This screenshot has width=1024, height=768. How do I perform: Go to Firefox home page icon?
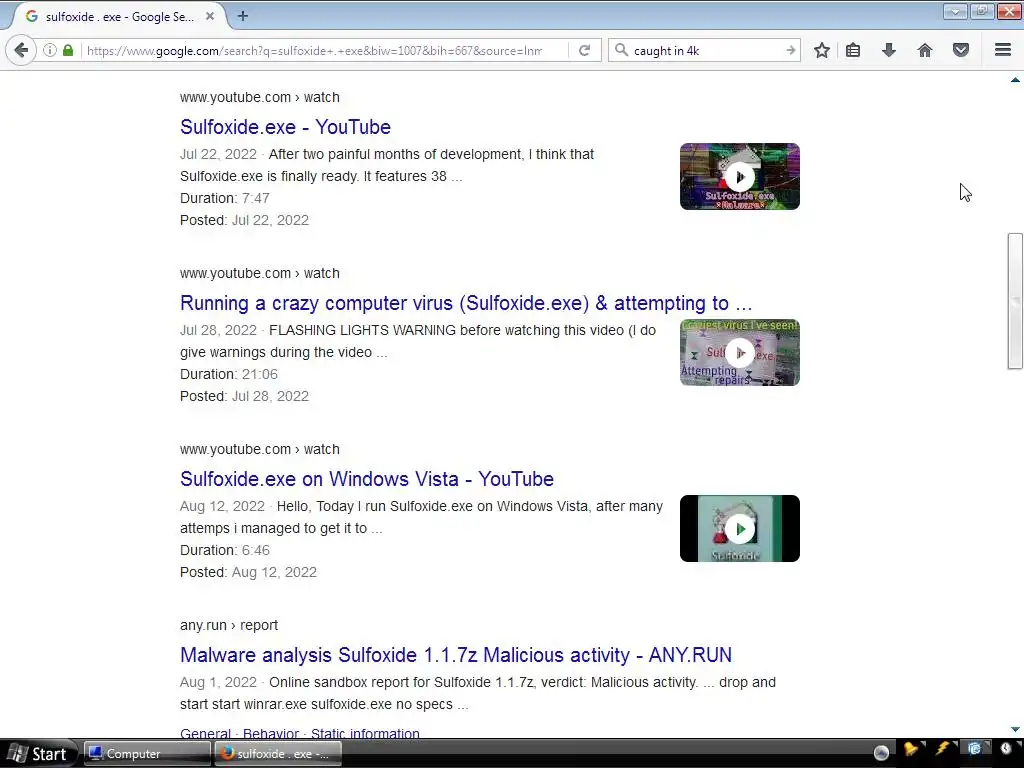[925, 50]
